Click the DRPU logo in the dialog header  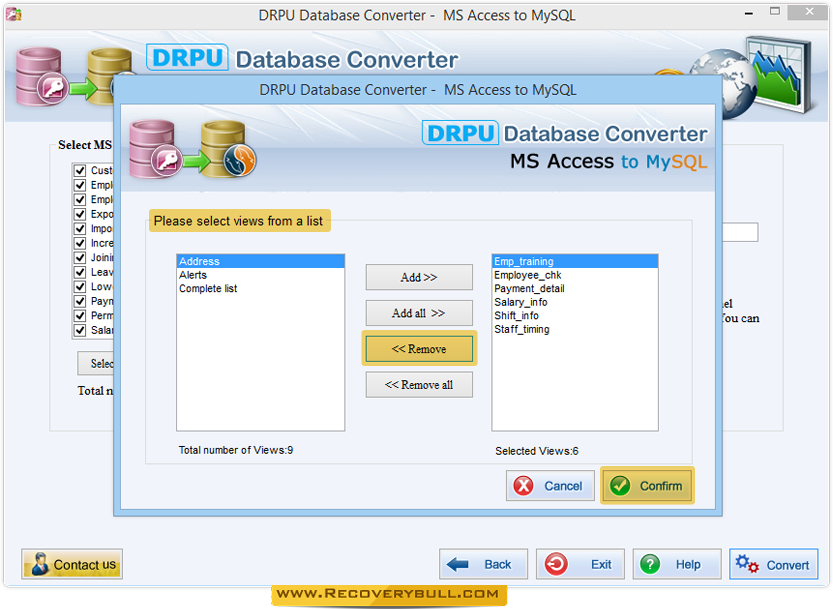coord(460,133)
